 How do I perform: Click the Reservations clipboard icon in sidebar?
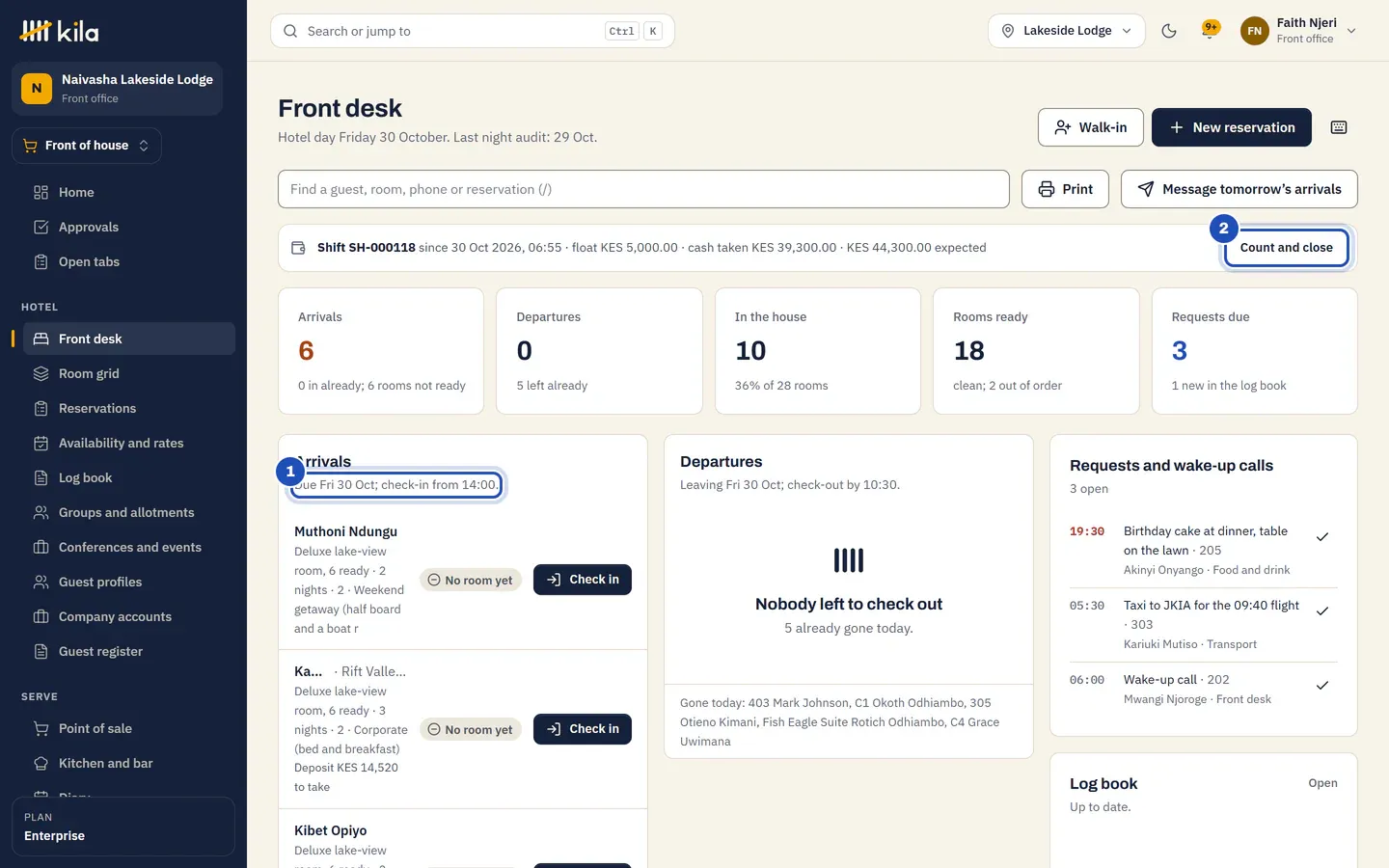coord(41,409)
